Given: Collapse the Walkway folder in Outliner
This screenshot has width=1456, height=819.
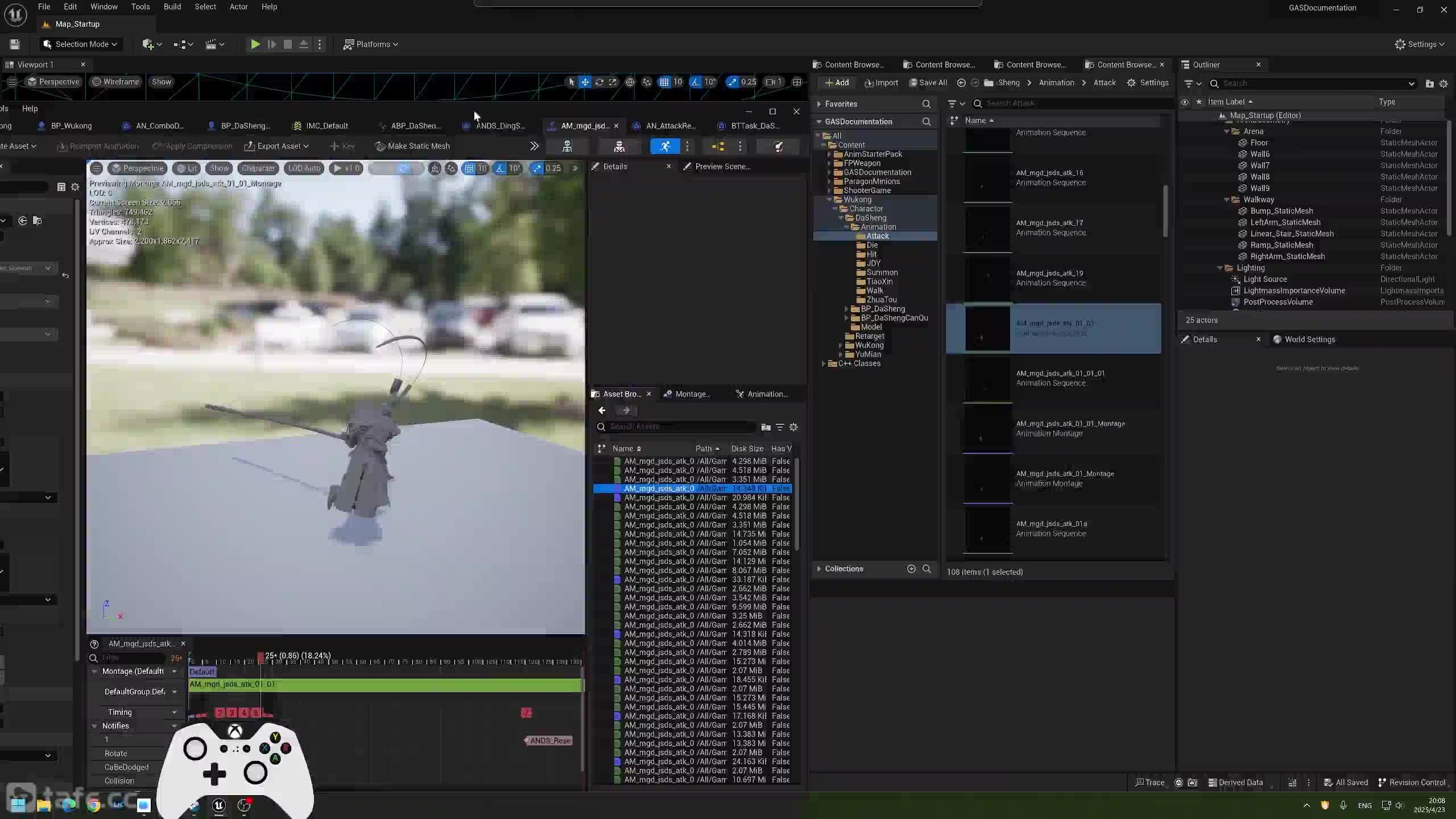Looking at the screenshot, I should [1227, 200].
